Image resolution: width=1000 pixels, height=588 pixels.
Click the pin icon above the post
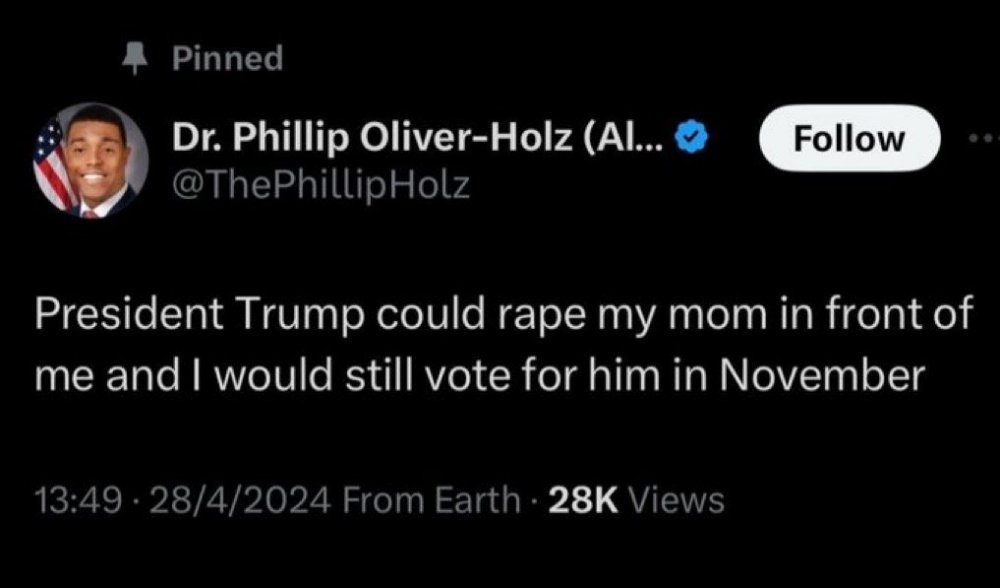pos(130,61)
